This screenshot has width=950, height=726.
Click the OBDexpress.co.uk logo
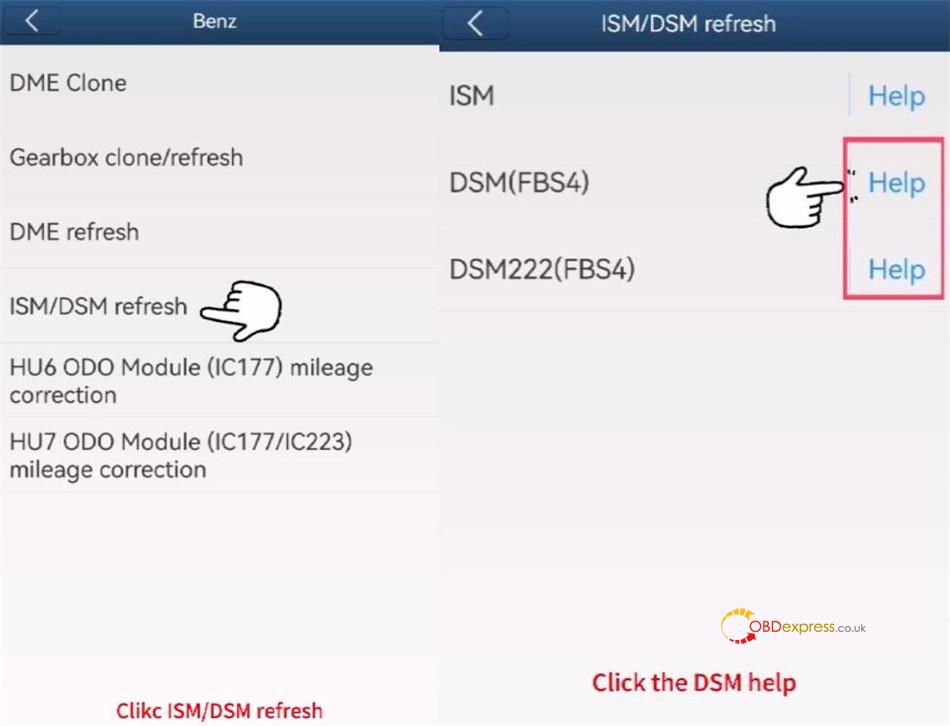(x=792, y=626)
